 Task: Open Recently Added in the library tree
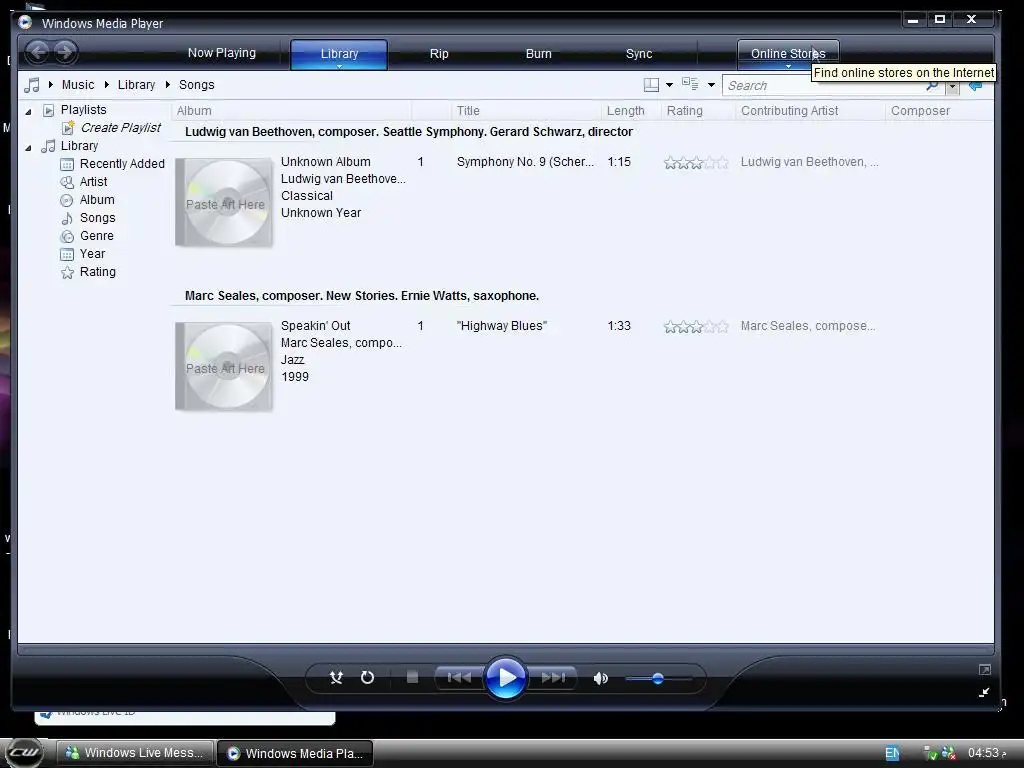122,164
